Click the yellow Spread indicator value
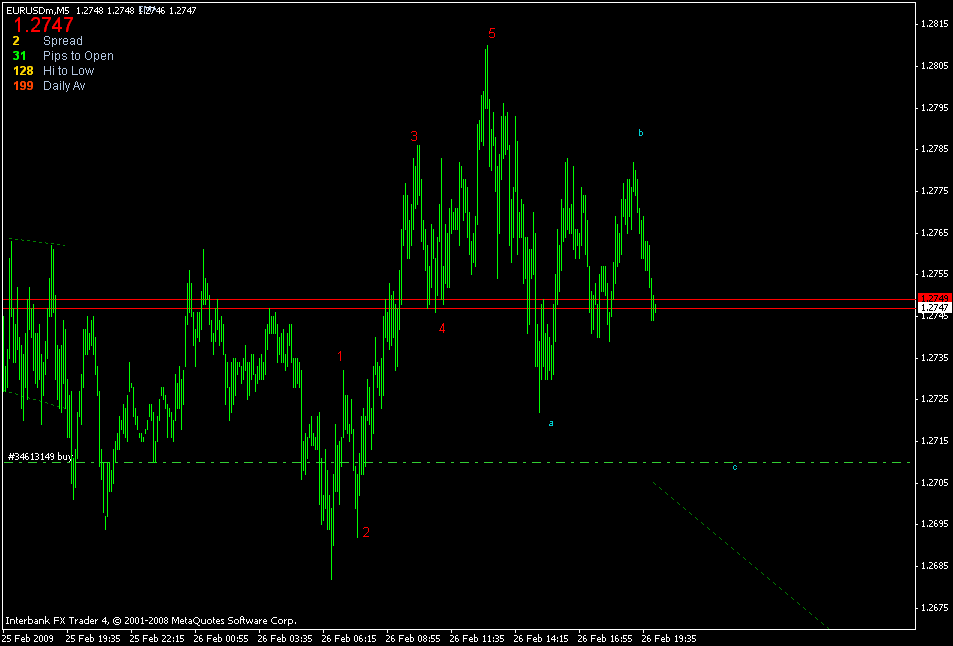This screenshot has width=953, height=646. pos(14,41)
